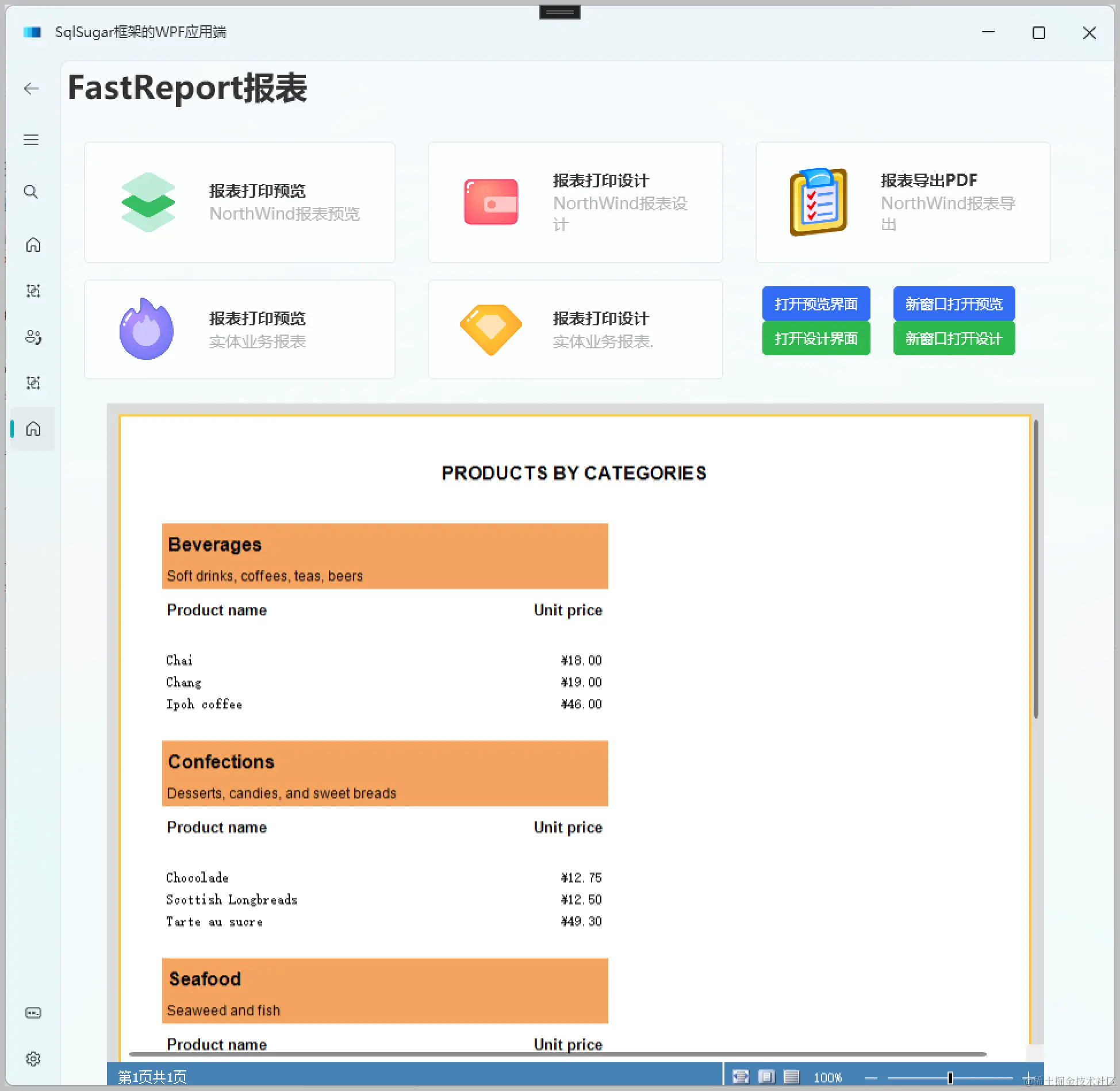Viewport: 1120px width, 1091px height.
Task: Open the users icon in the sidebar
Action: point(33,337)
